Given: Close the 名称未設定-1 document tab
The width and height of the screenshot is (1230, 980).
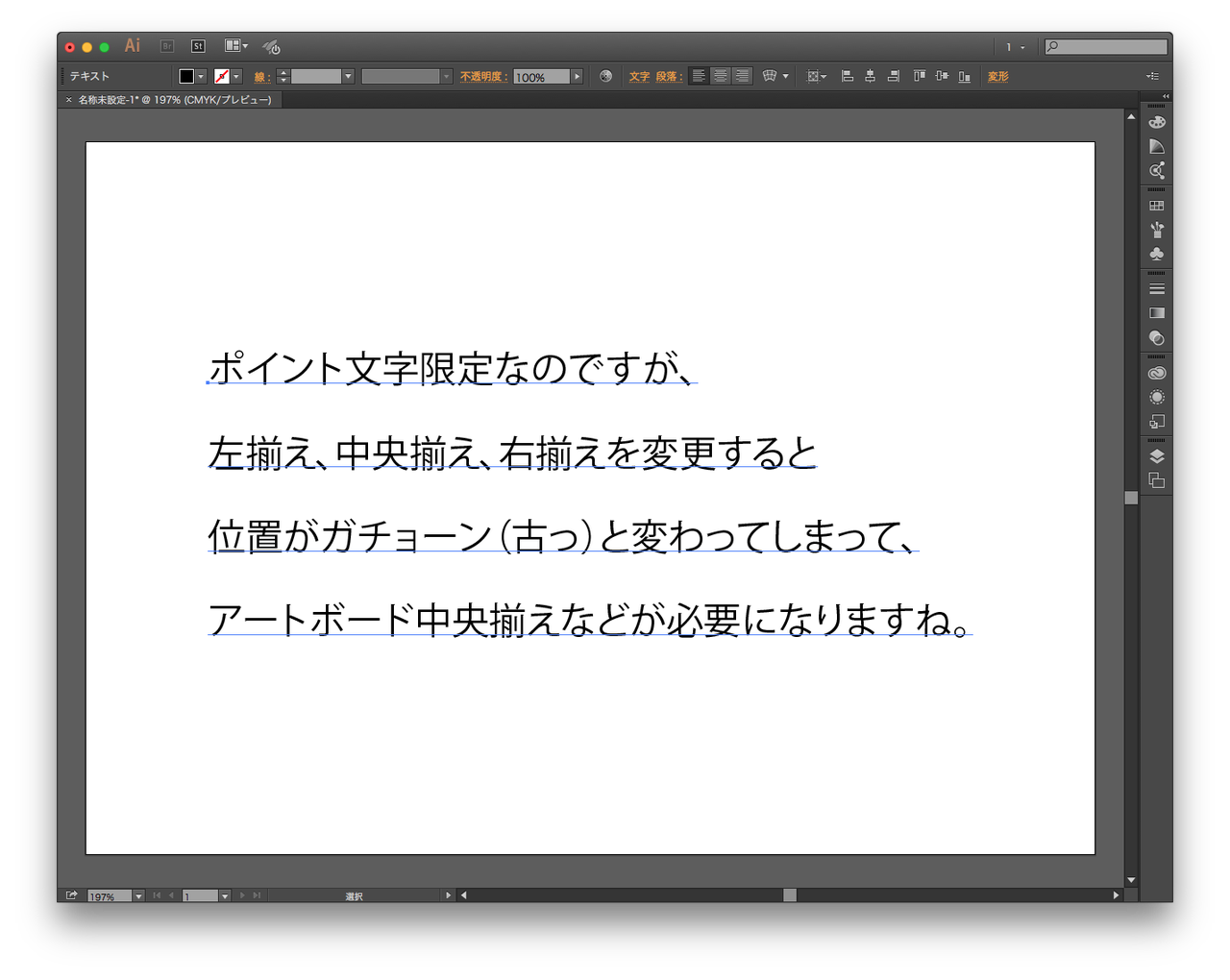Looking at the screenshot, I should click(68, 100).
